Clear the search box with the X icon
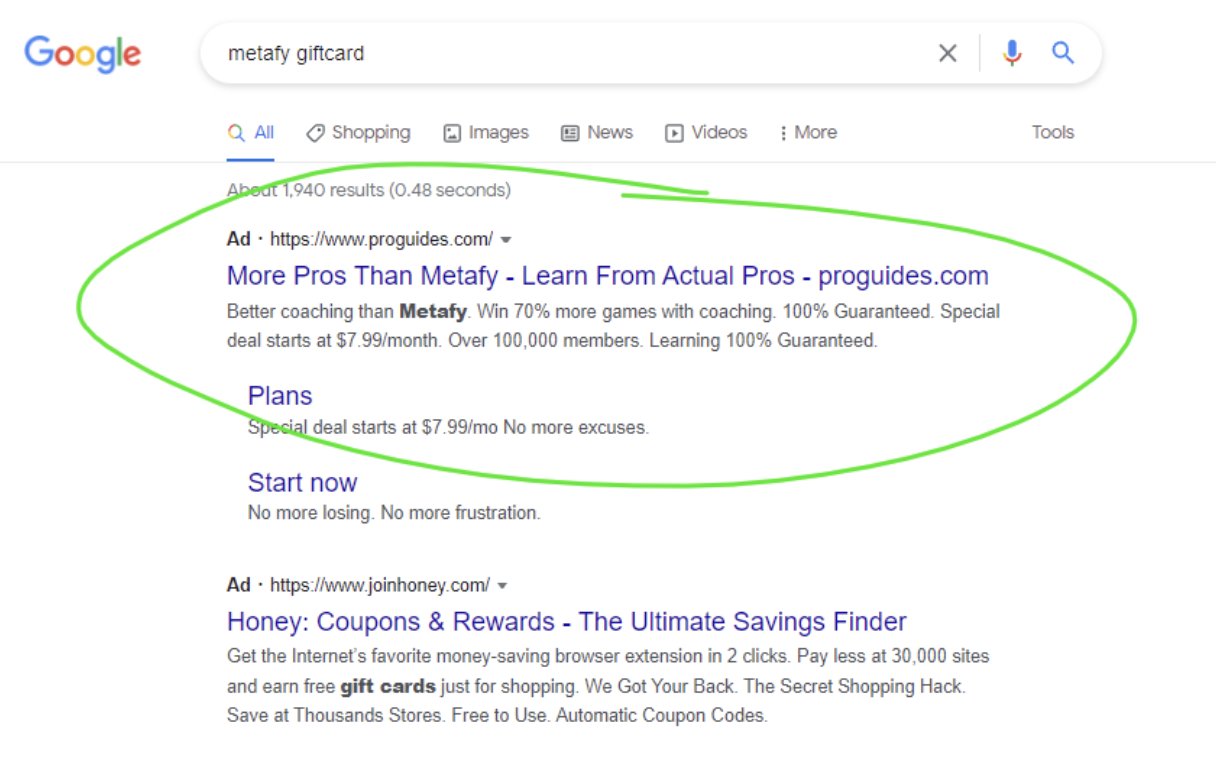The height and width of the screenshot is (760, 1216). click(948, 53)
